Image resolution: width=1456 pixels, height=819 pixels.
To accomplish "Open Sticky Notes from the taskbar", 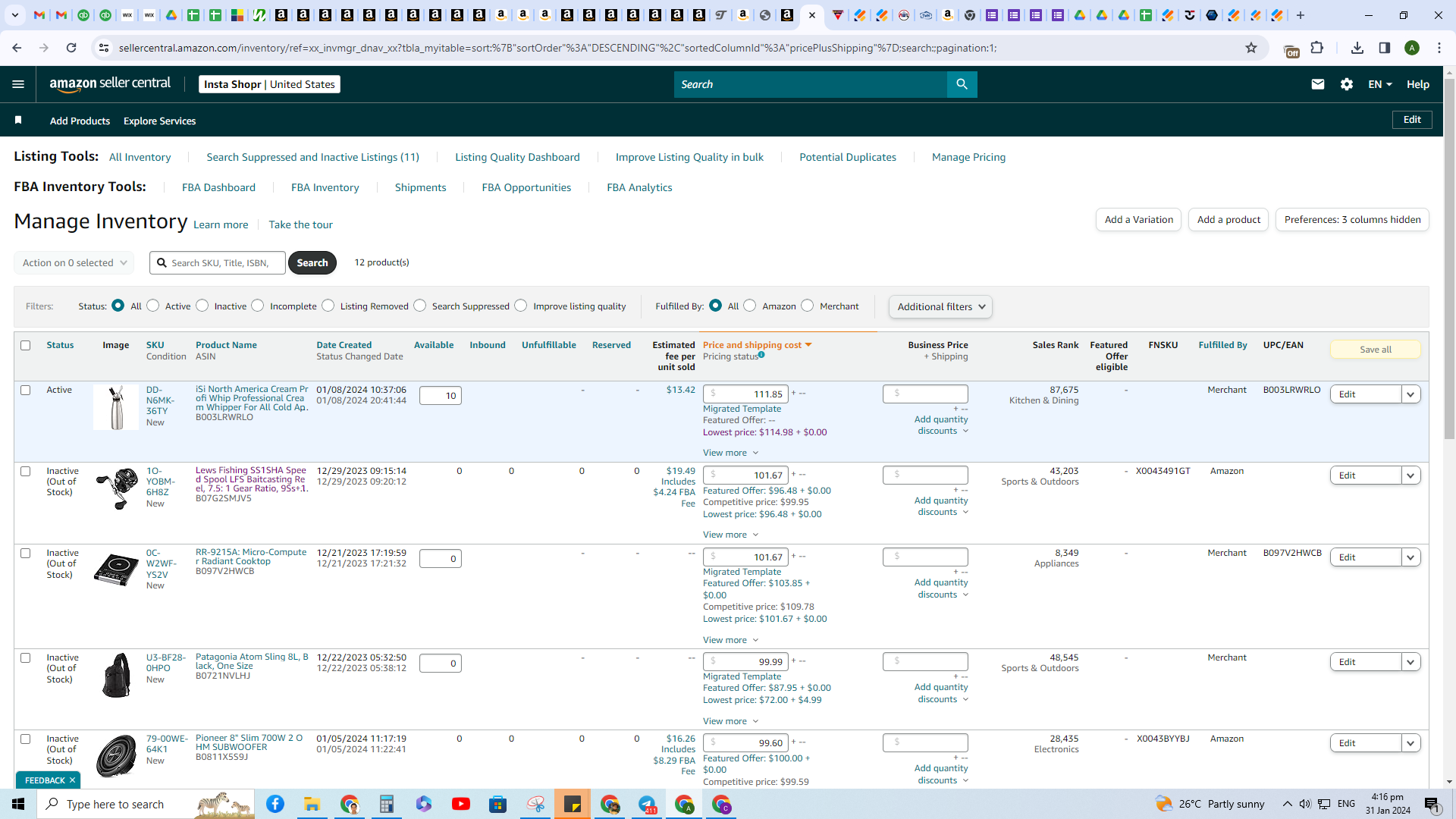I will click(x=573, y=804).
